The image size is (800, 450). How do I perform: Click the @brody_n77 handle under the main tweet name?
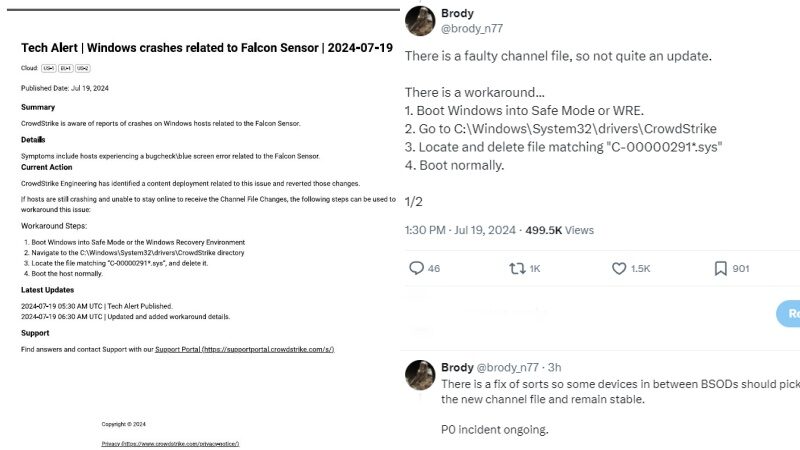point(472,29)
